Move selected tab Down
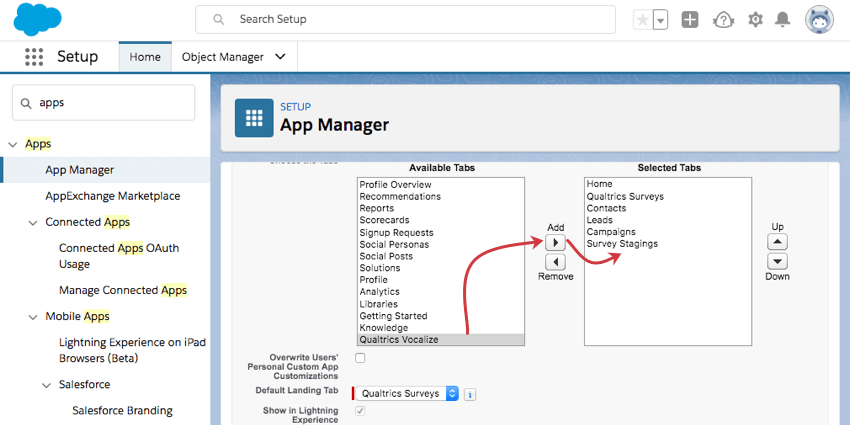Screen dimensions: 850x425 pos(777,261)
